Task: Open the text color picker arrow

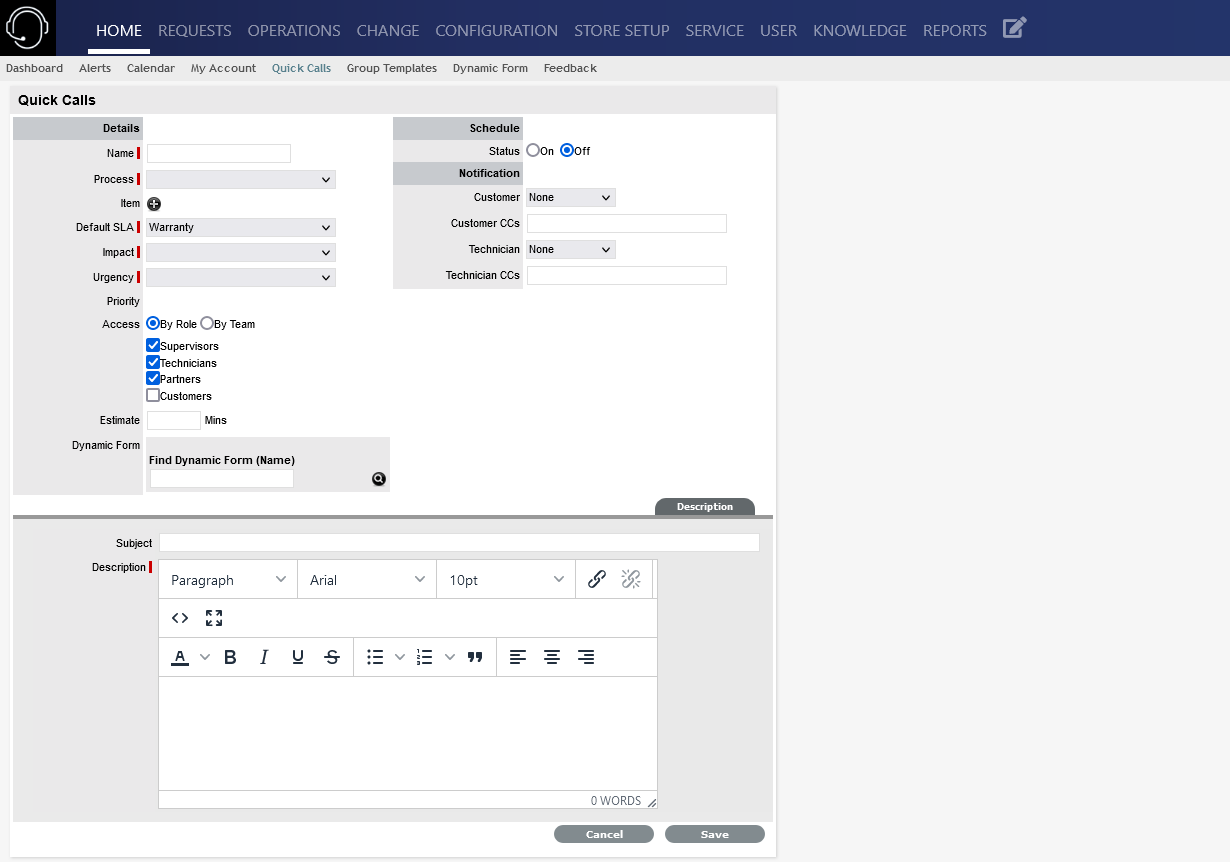Action: point(205,657)
